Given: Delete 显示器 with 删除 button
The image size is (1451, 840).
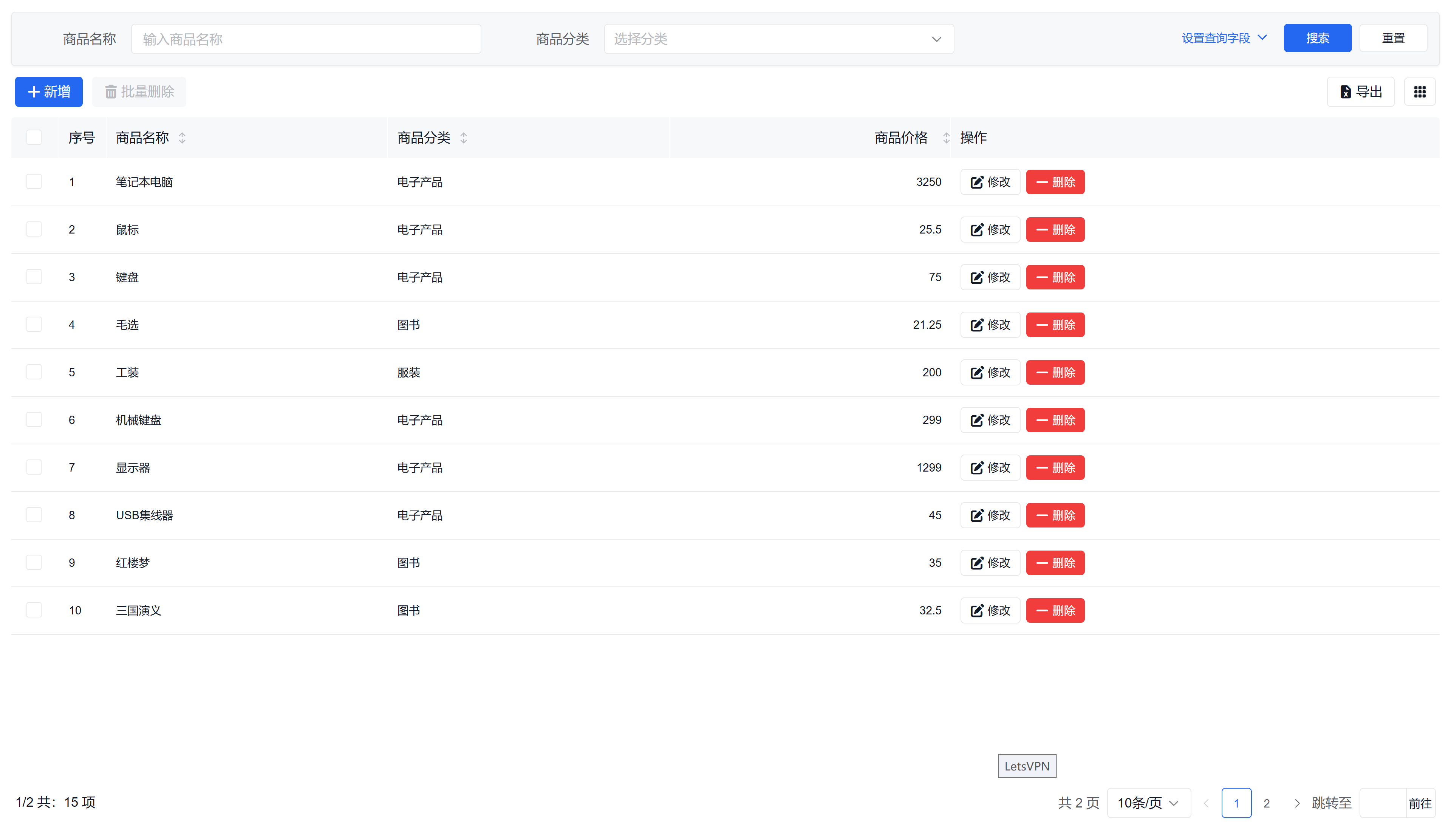Looking at the screenshot, I should pos(1055,467).
